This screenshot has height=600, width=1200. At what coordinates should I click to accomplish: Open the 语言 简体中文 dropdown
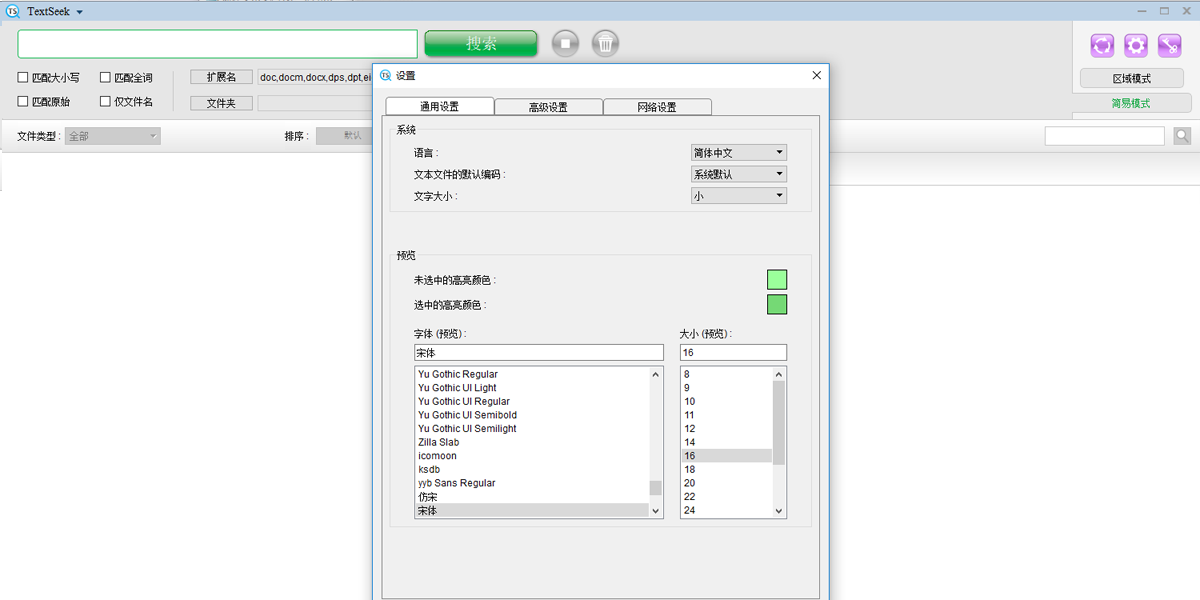739,153
